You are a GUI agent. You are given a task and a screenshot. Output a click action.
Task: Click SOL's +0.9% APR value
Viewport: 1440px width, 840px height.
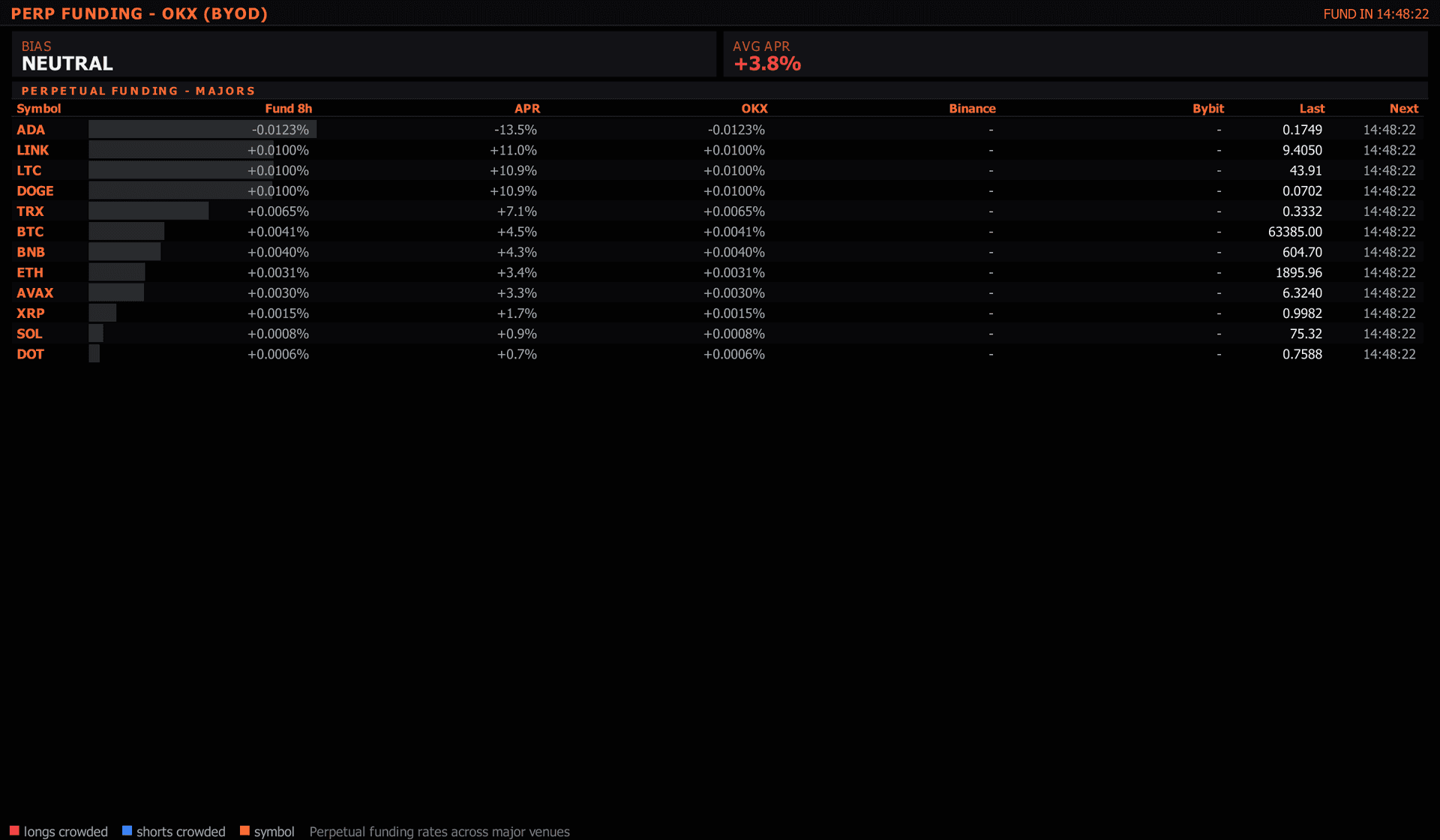coord(517,334)
